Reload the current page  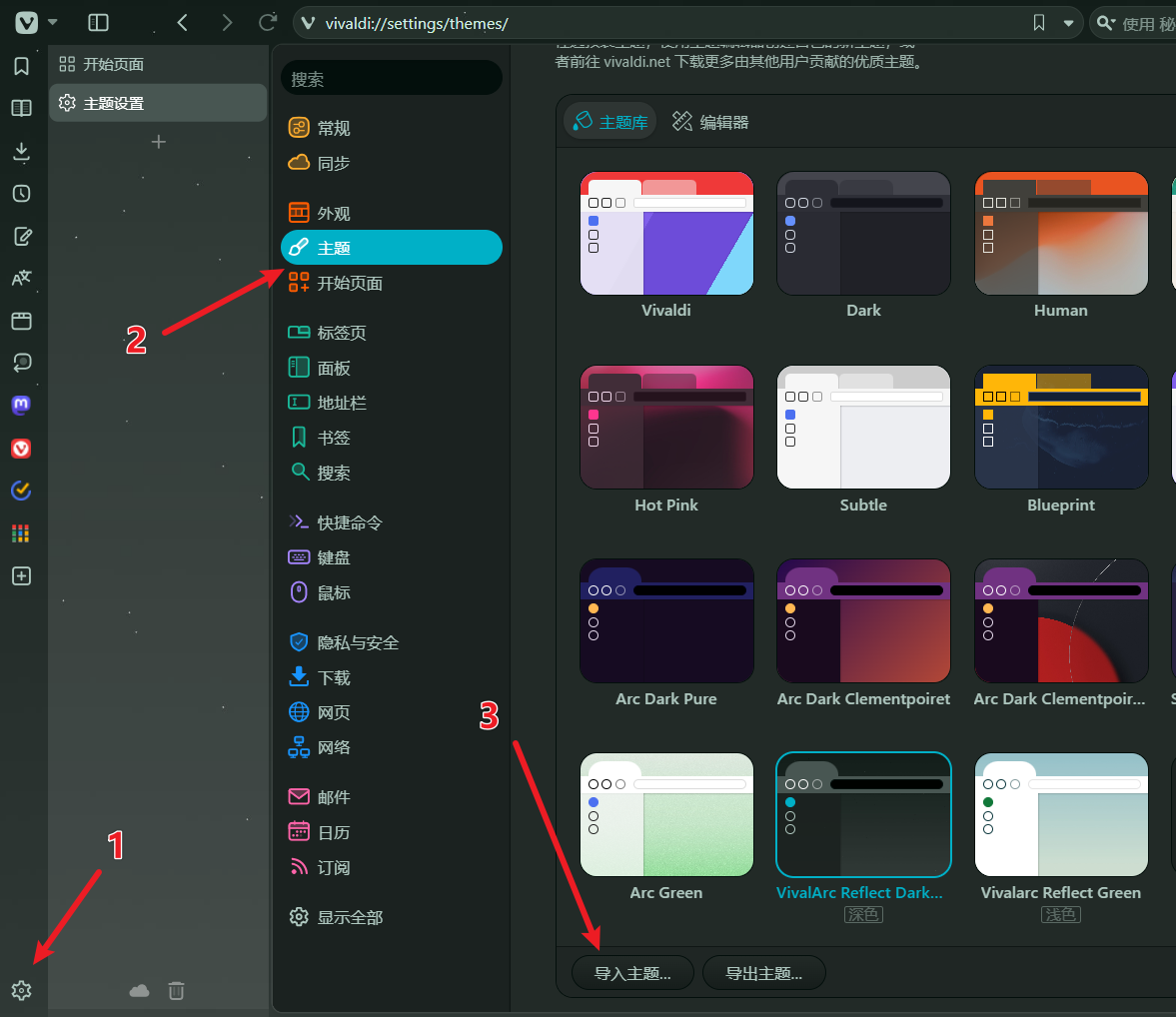point(268,23)
